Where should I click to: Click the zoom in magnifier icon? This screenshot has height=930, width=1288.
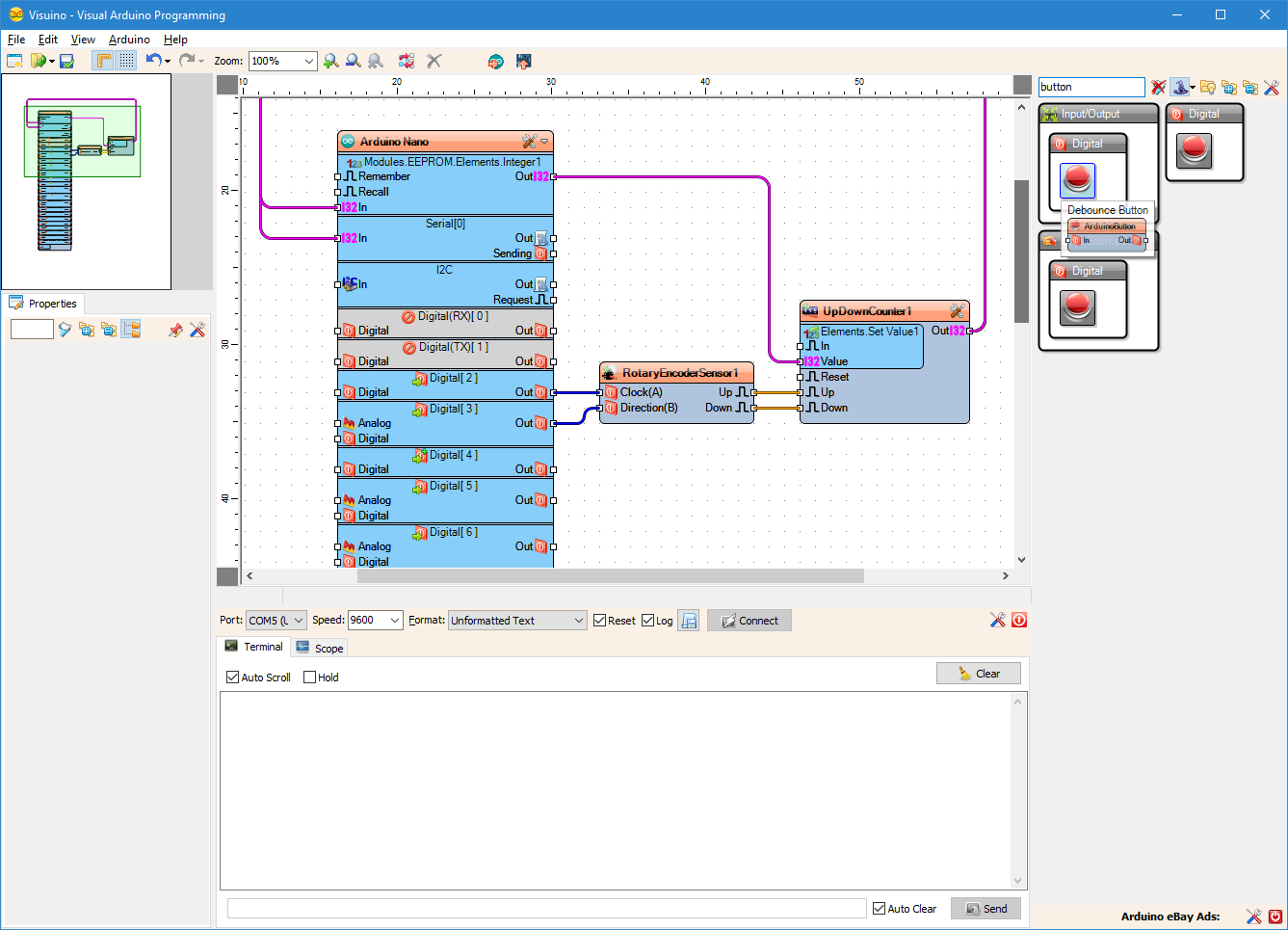coord(331,61)
